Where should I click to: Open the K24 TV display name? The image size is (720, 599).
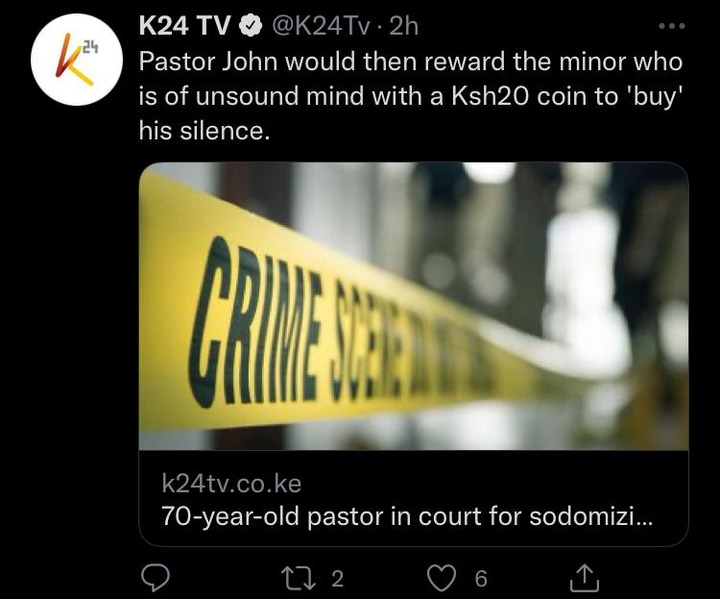pos(184,27)
